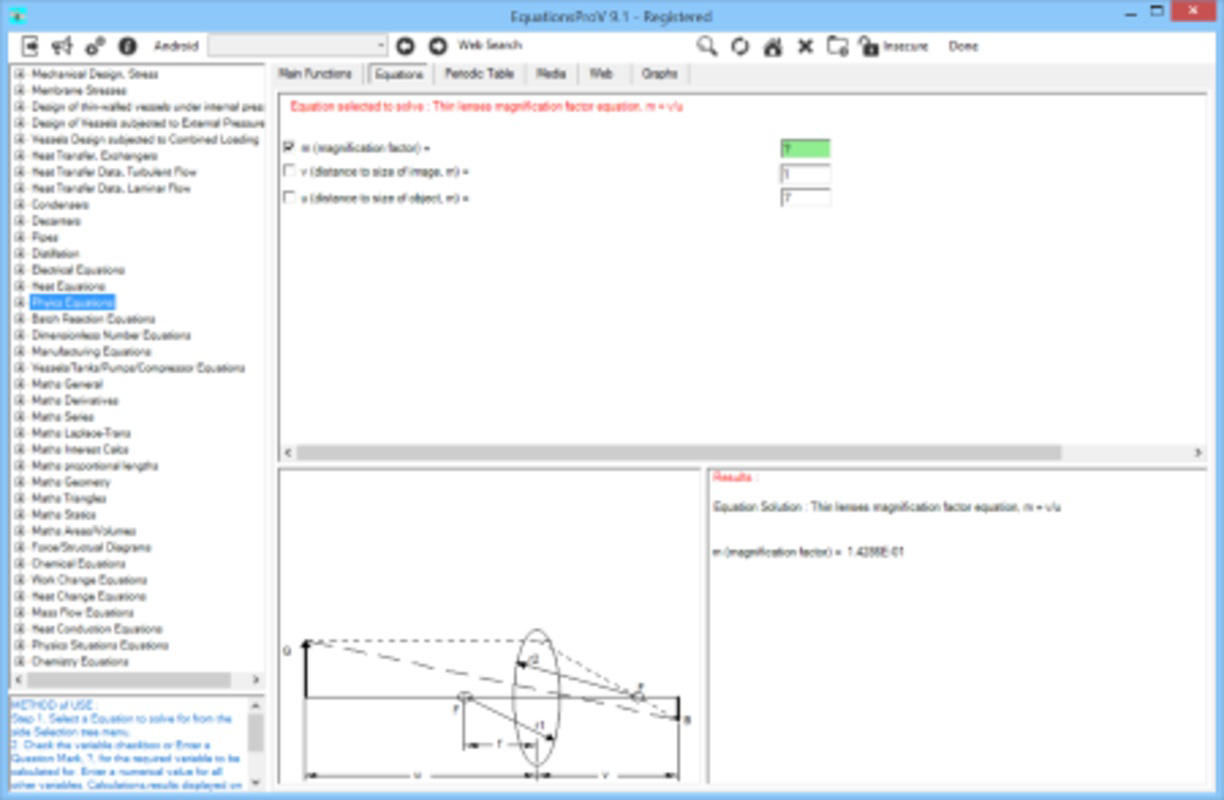Click the forward navigation arrow icon

pos(437,46)
